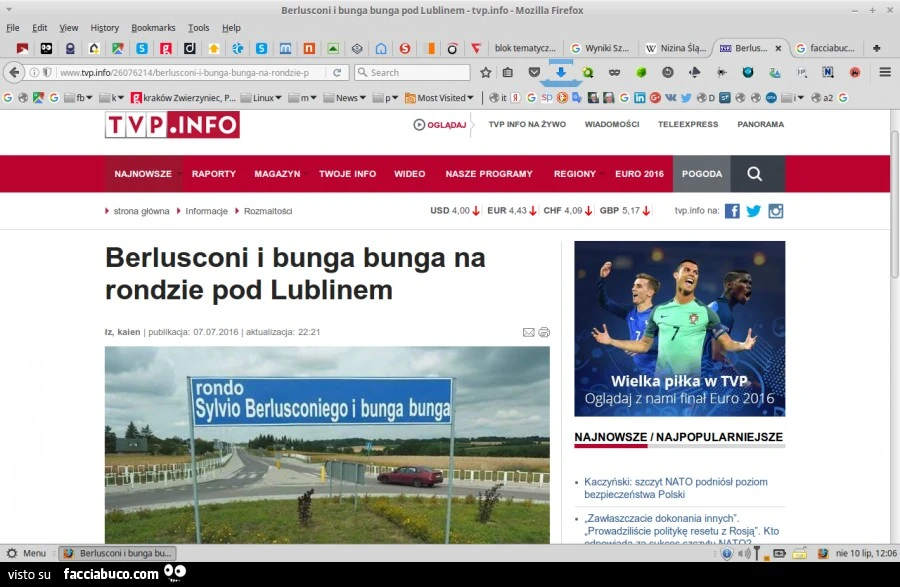Send the article with the envelope icon

(529, 332)
